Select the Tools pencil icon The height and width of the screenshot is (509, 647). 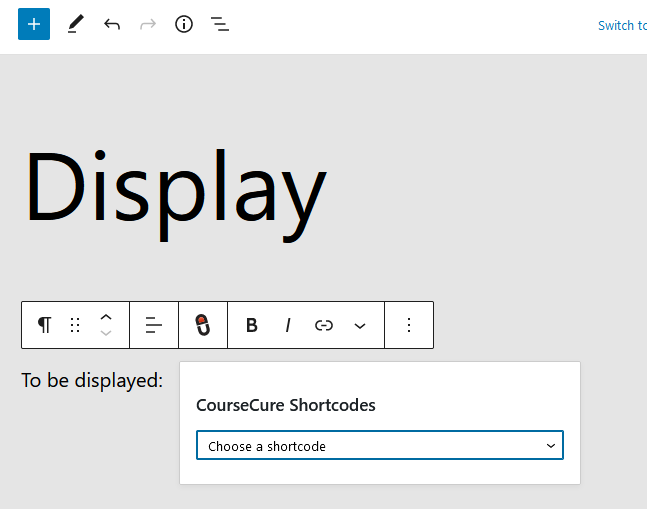pos(76,24)
